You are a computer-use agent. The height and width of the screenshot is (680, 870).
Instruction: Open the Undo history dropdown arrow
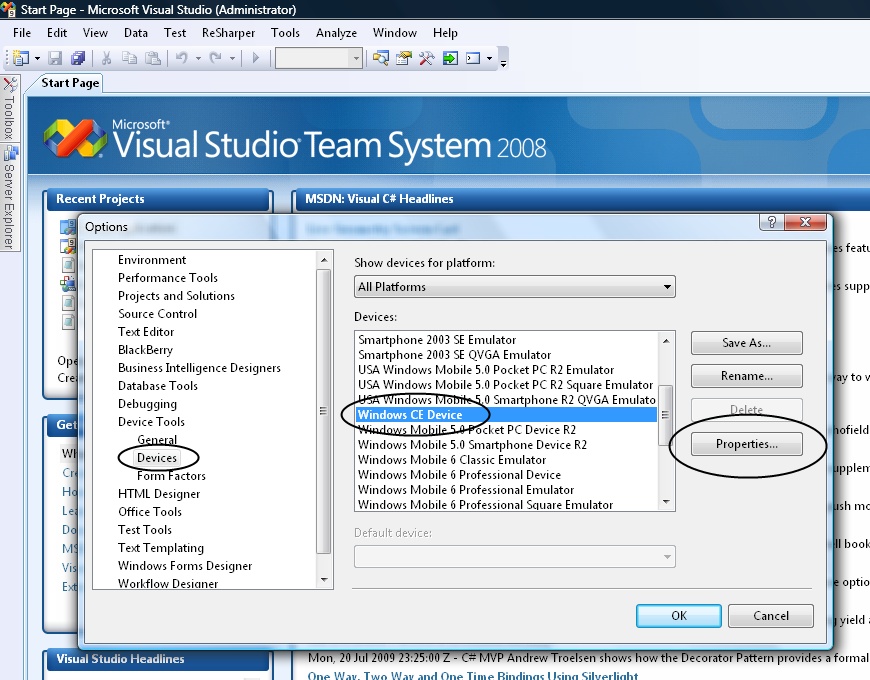(198, 58)
